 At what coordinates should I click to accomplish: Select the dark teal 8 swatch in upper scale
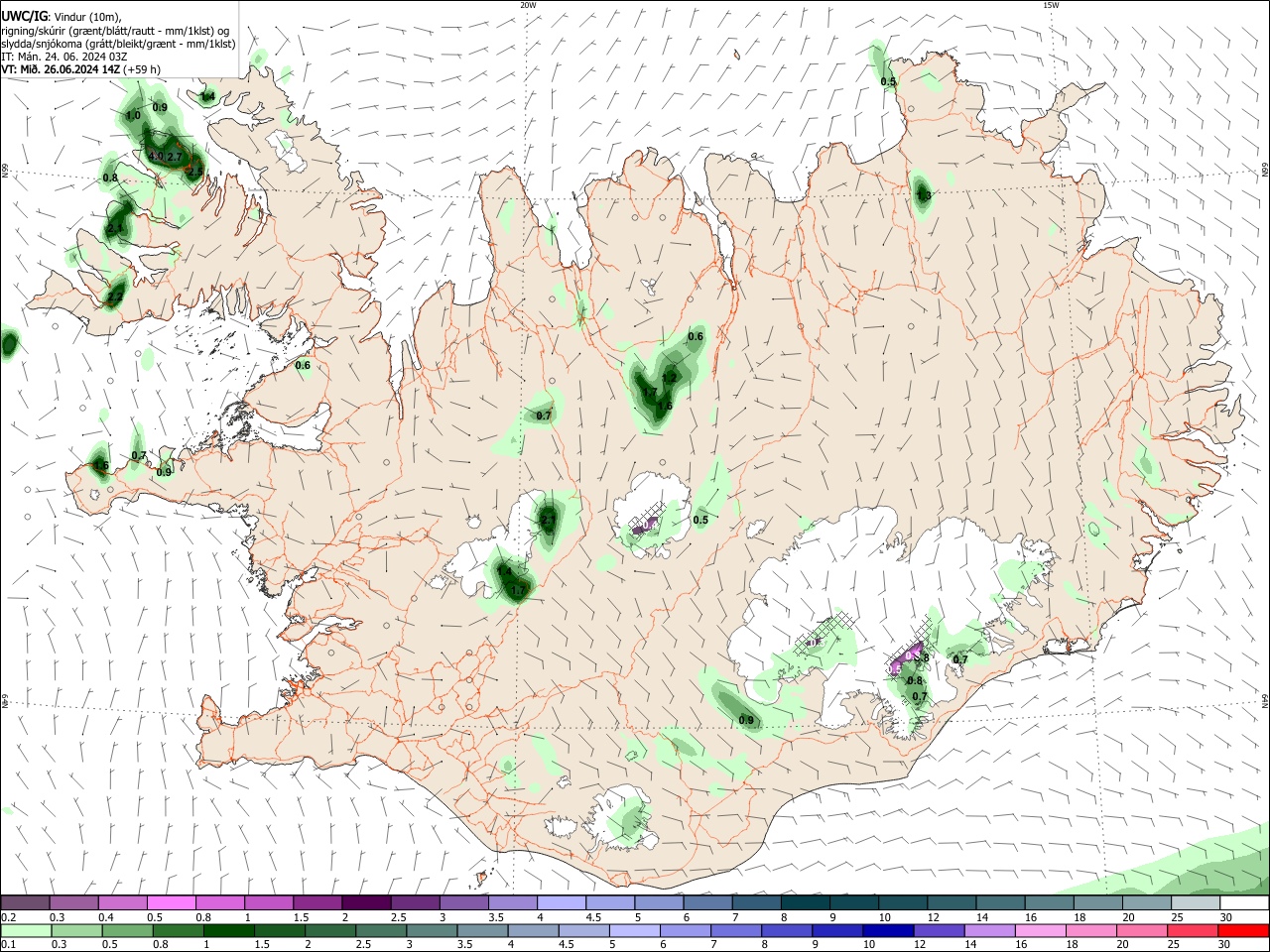point(806,902)
